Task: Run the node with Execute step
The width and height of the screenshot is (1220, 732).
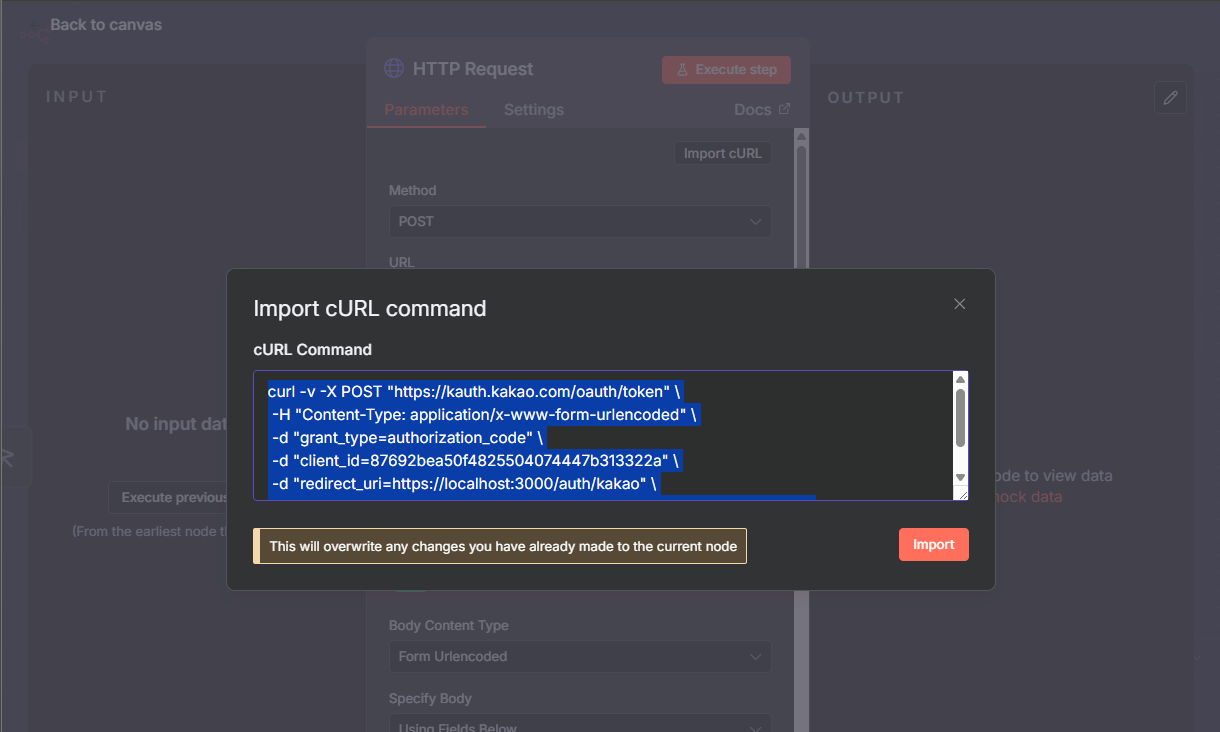Action: click(x=726, y=70)
